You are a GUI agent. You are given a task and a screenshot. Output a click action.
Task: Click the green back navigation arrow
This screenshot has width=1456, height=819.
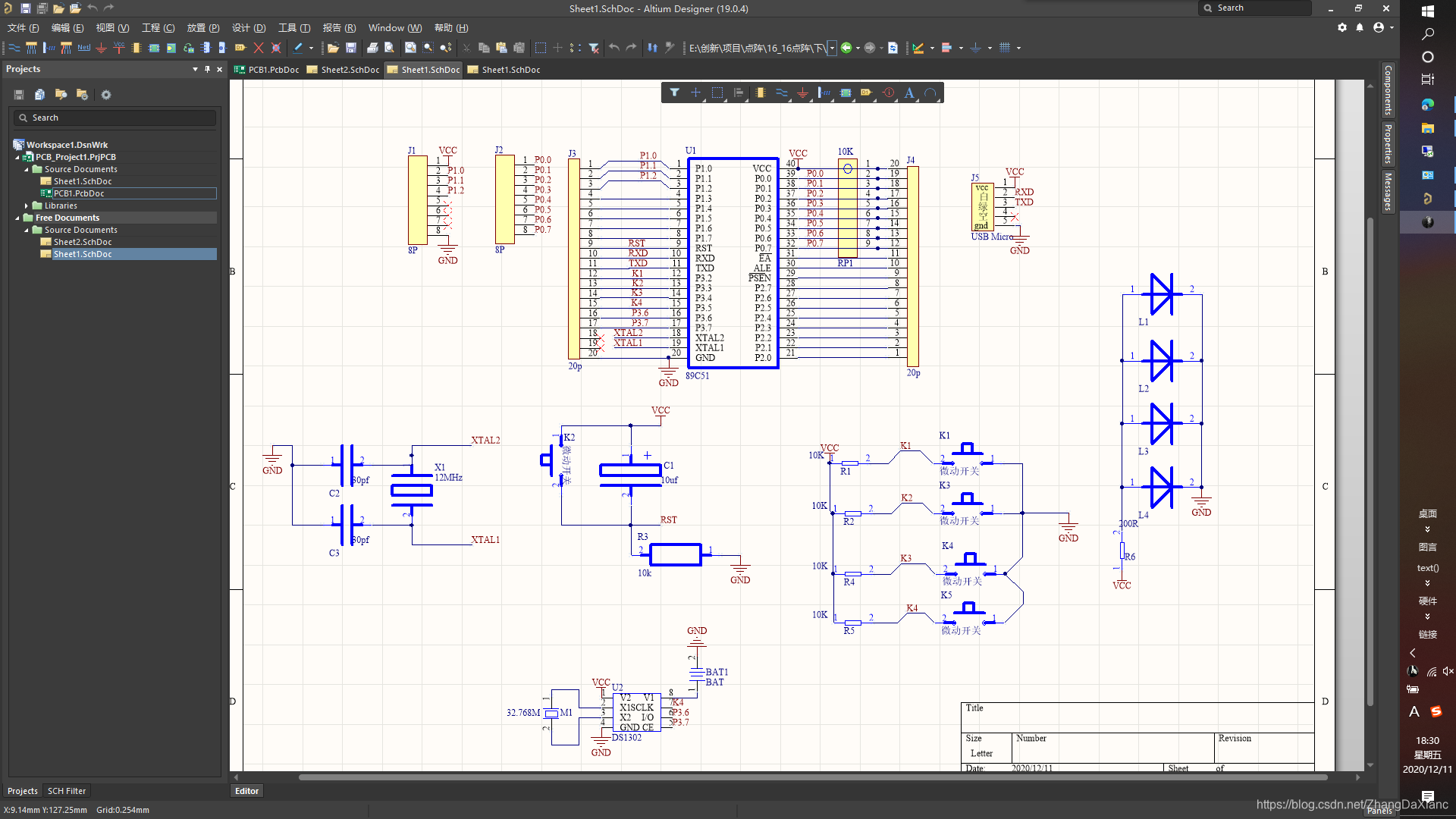point(846,48)
